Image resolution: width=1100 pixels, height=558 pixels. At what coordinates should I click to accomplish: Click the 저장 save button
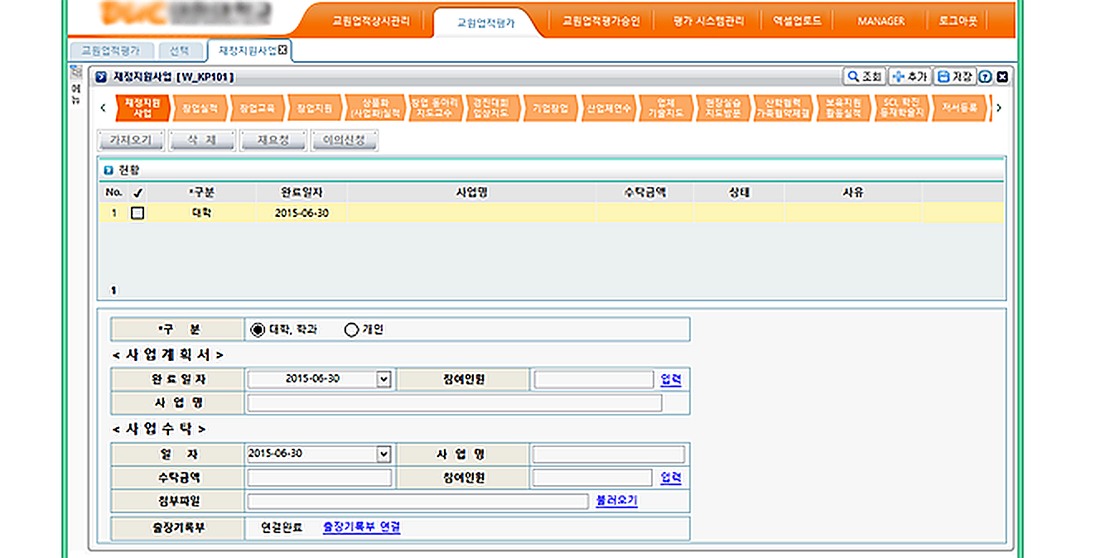tap(955, 77)
